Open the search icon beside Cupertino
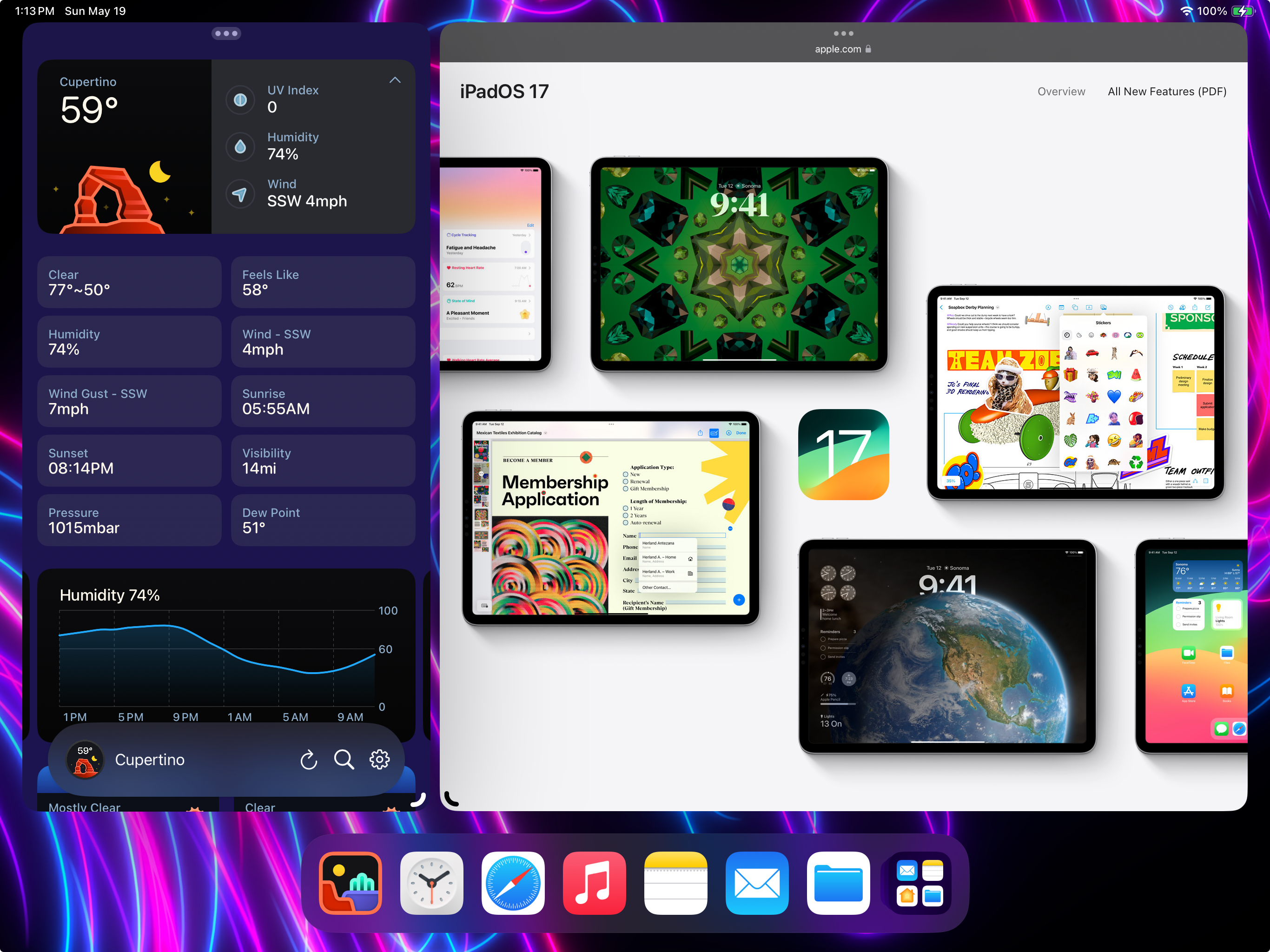Image resolution: width=1270 pixels, height=952 pixels. (344, 760)
